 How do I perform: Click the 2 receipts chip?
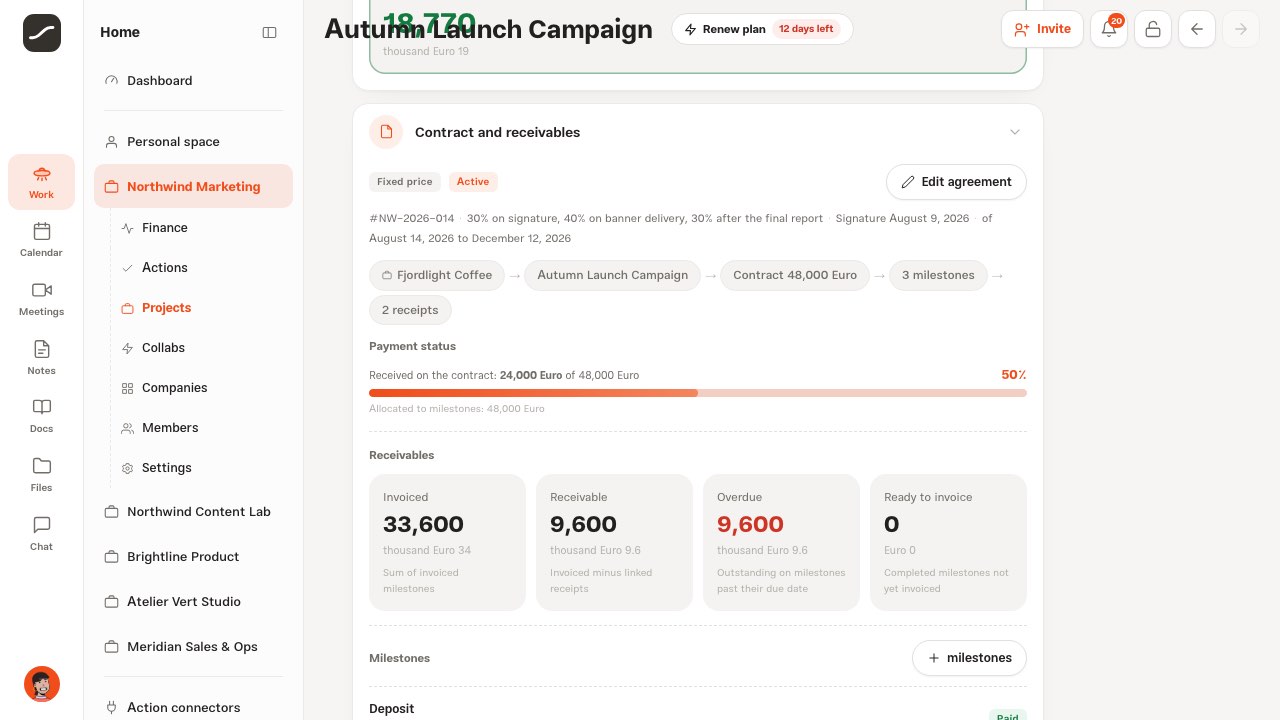click(410, 310)
